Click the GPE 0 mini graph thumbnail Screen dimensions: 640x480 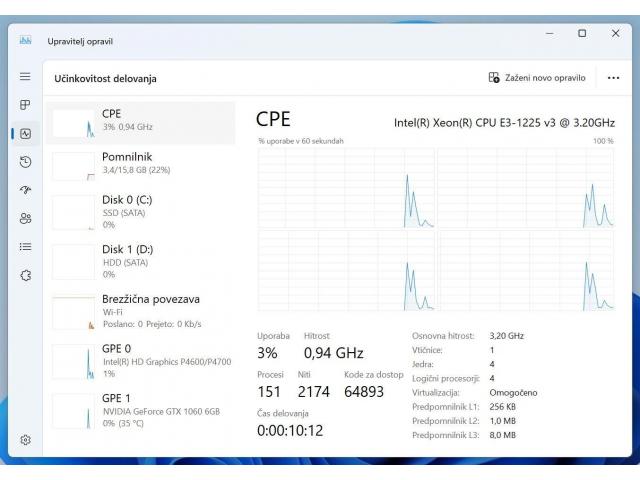tap(73, 362)
